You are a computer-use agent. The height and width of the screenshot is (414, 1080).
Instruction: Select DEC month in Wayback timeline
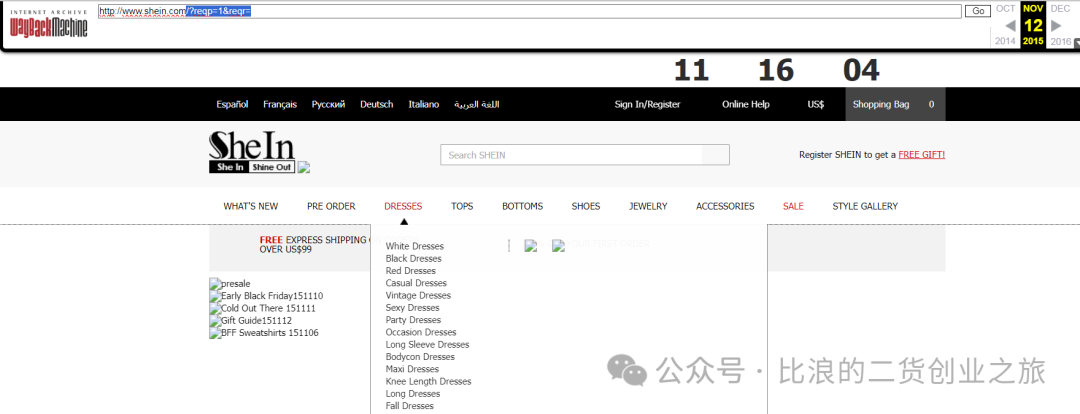click(1060, 8)
